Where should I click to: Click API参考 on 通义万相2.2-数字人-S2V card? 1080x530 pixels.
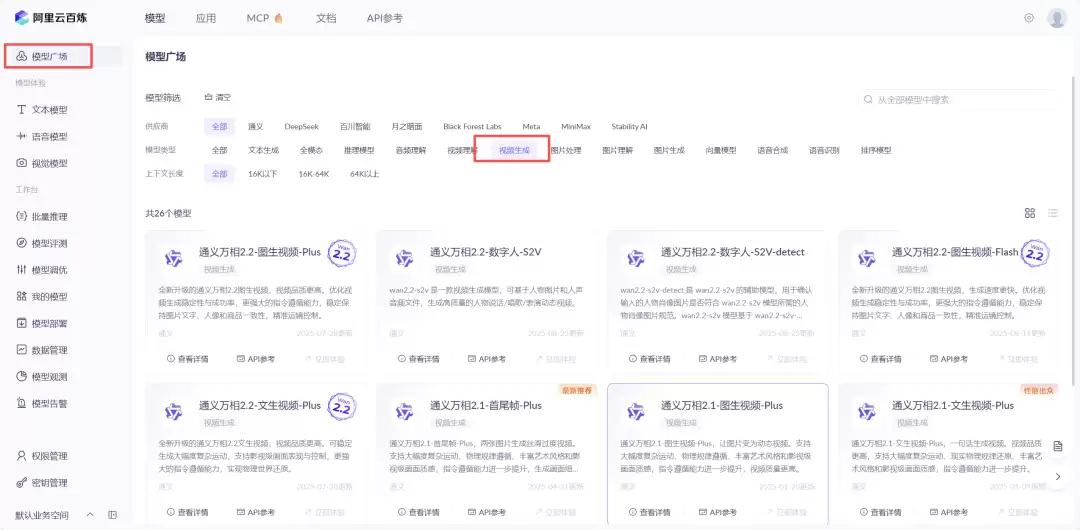point(487,359)
